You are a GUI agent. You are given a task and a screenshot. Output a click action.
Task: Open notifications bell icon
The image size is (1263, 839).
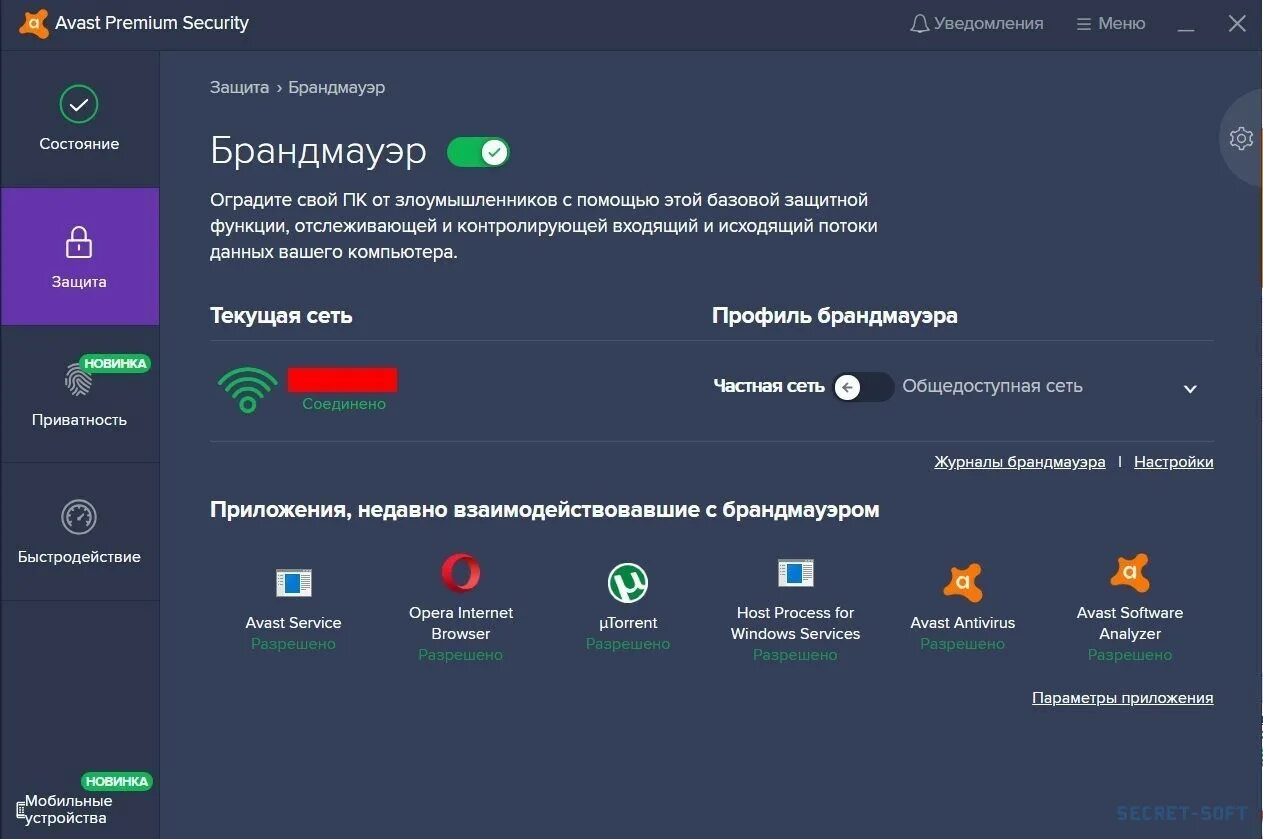coord(919,23)
